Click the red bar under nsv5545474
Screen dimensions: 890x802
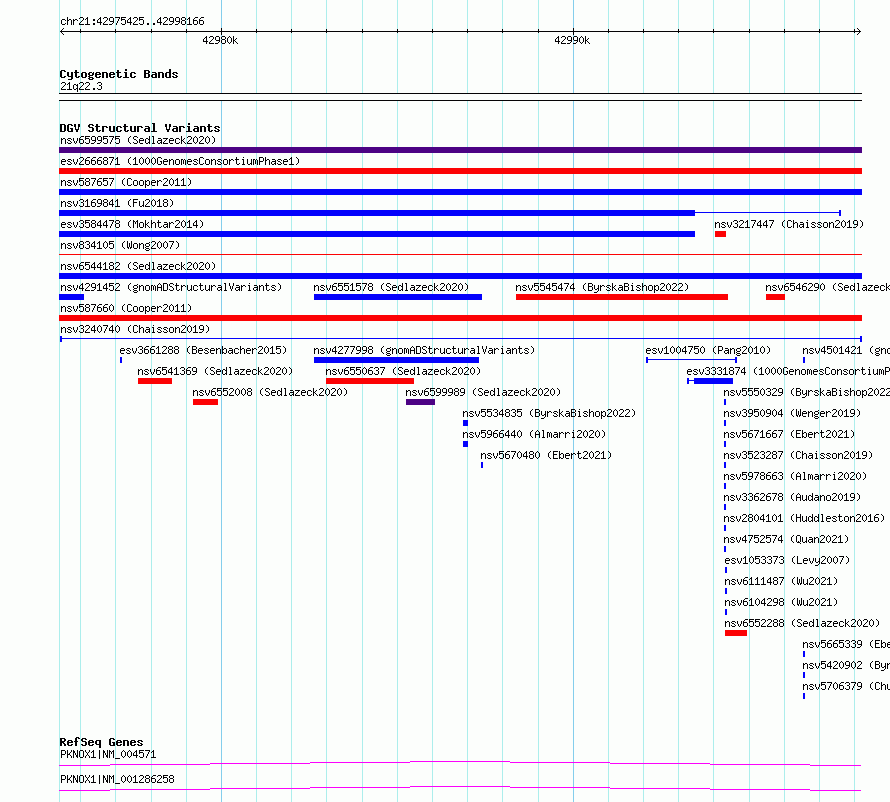pos(622,297)
